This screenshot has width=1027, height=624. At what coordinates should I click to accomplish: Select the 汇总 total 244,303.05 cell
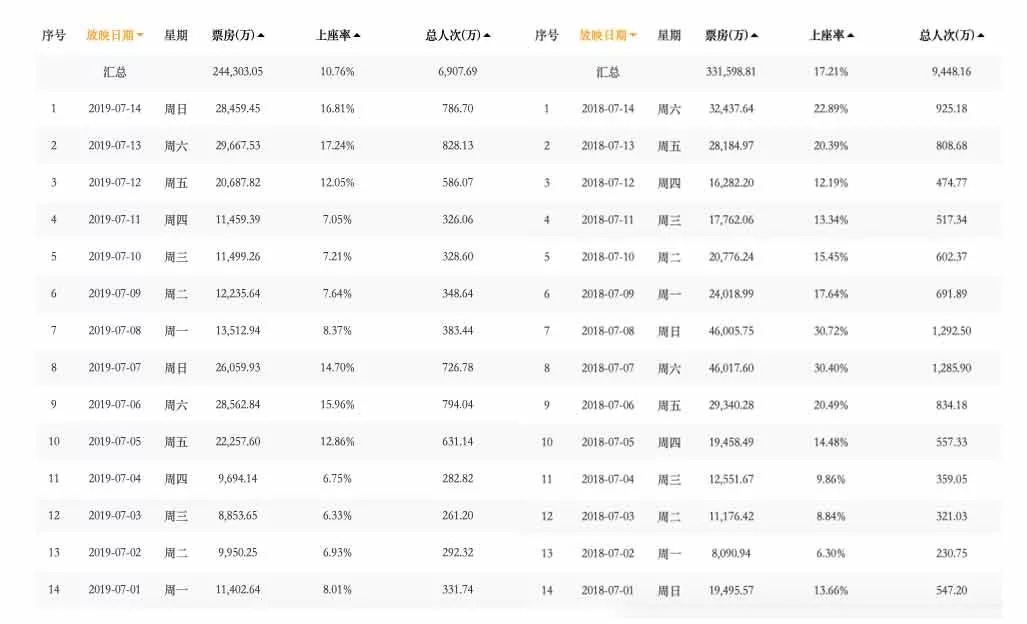tap(238, 71)
